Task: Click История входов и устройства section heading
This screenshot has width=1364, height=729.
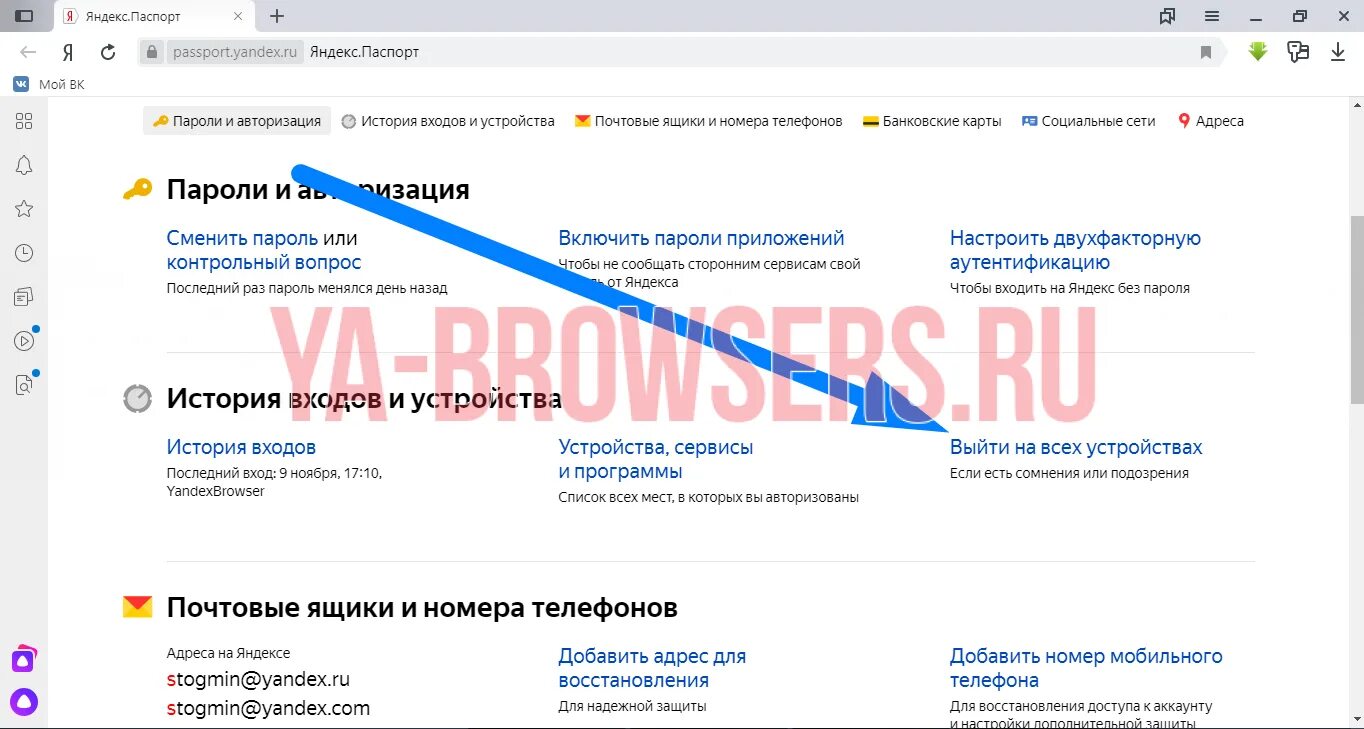Action: [x=364, y=399]
